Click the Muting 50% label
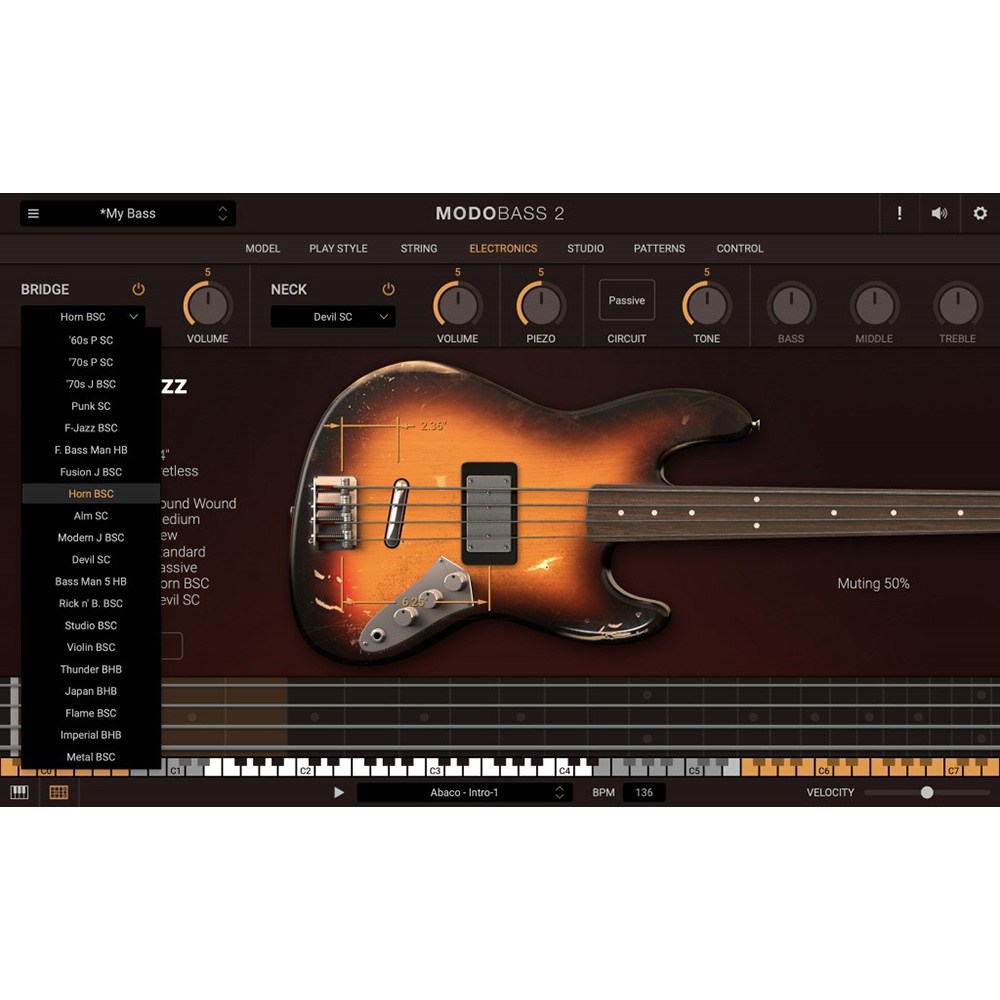The height and width of the screenshot is (1000, 1000). [x=874, y=584]
